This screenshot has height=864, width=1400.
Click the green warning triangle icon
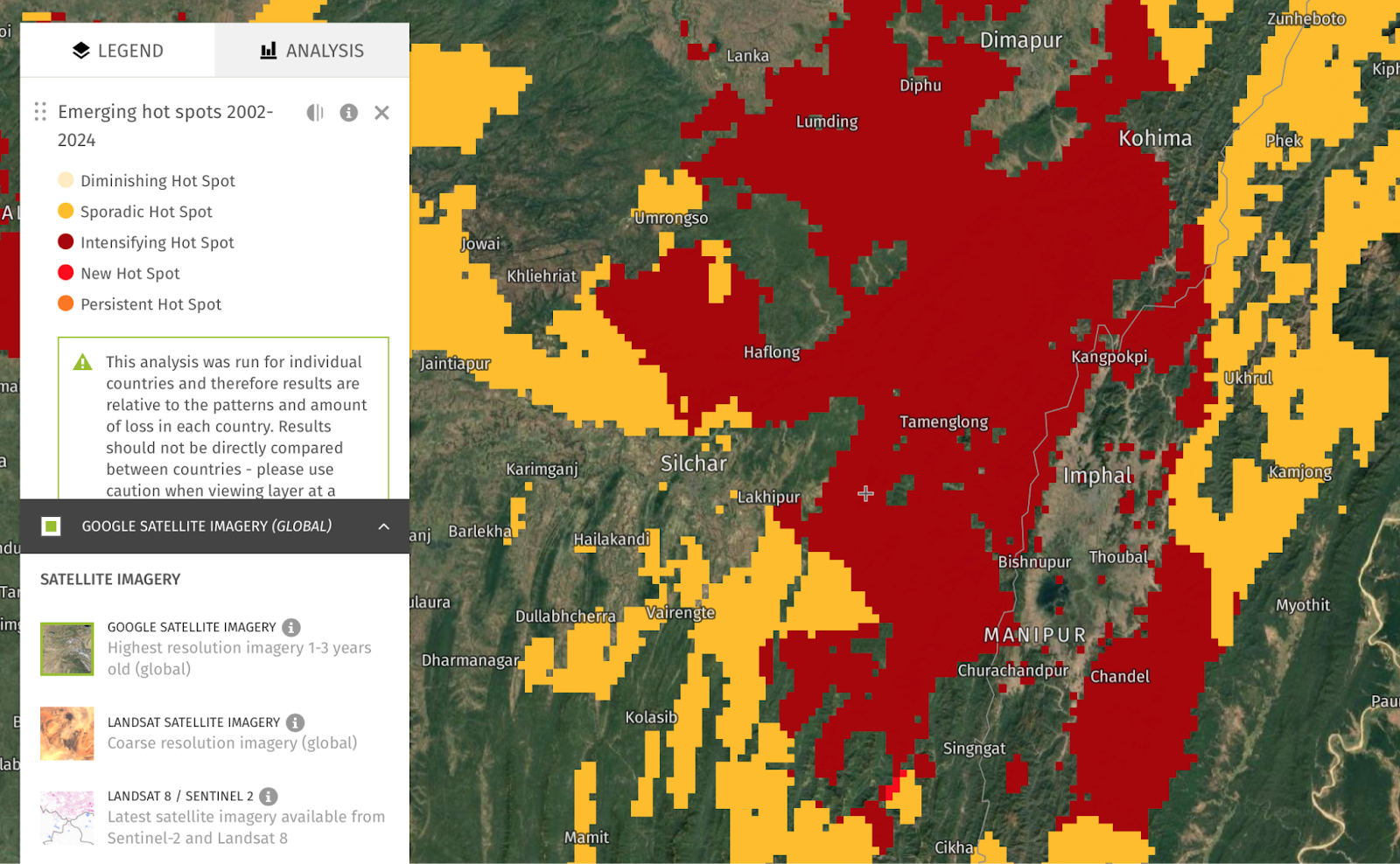[x=82, y=362]
